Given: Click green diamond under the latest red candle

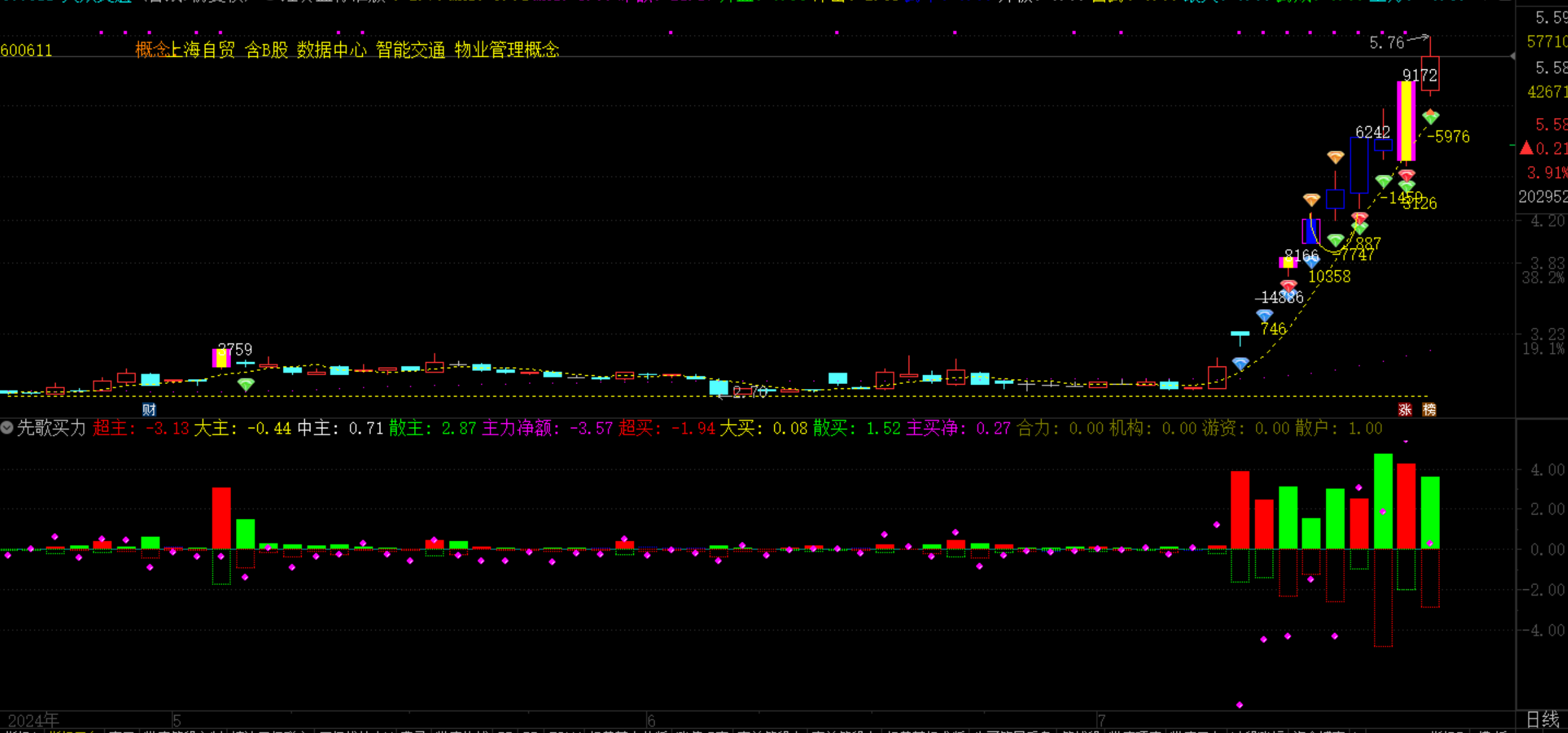Looking at the screenshot, I should click(x=1431, y=117).
